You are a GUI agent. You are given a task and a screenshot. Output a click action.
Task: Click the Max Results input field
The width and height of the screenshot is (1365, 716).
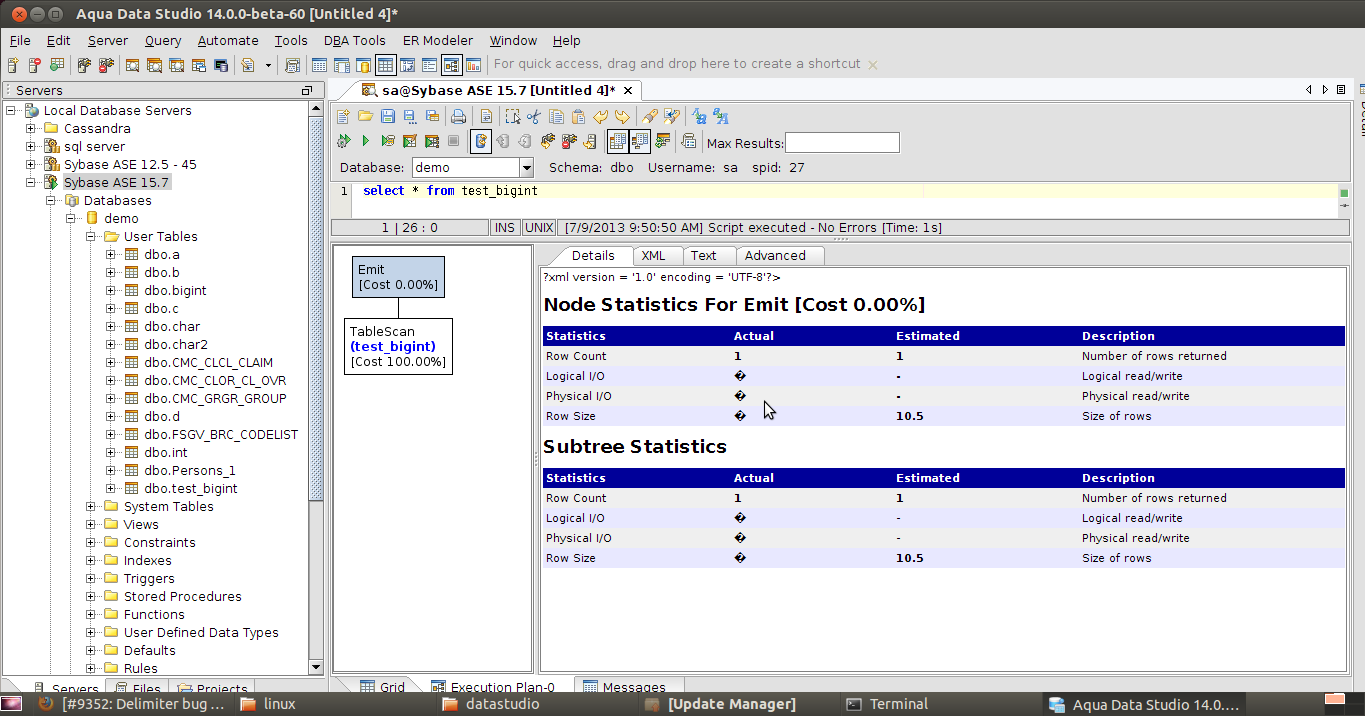pos(842,142)
